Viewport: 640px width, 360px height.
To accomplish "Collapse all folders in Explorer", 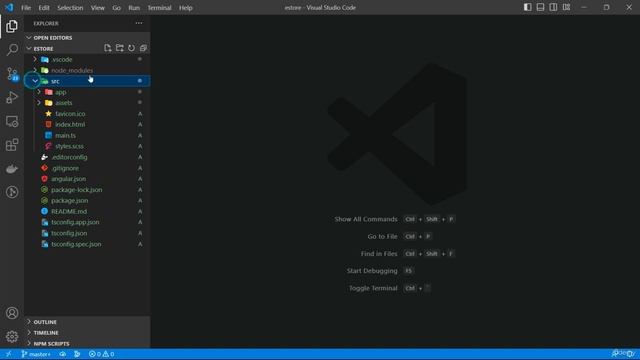I will pos(143,48).
